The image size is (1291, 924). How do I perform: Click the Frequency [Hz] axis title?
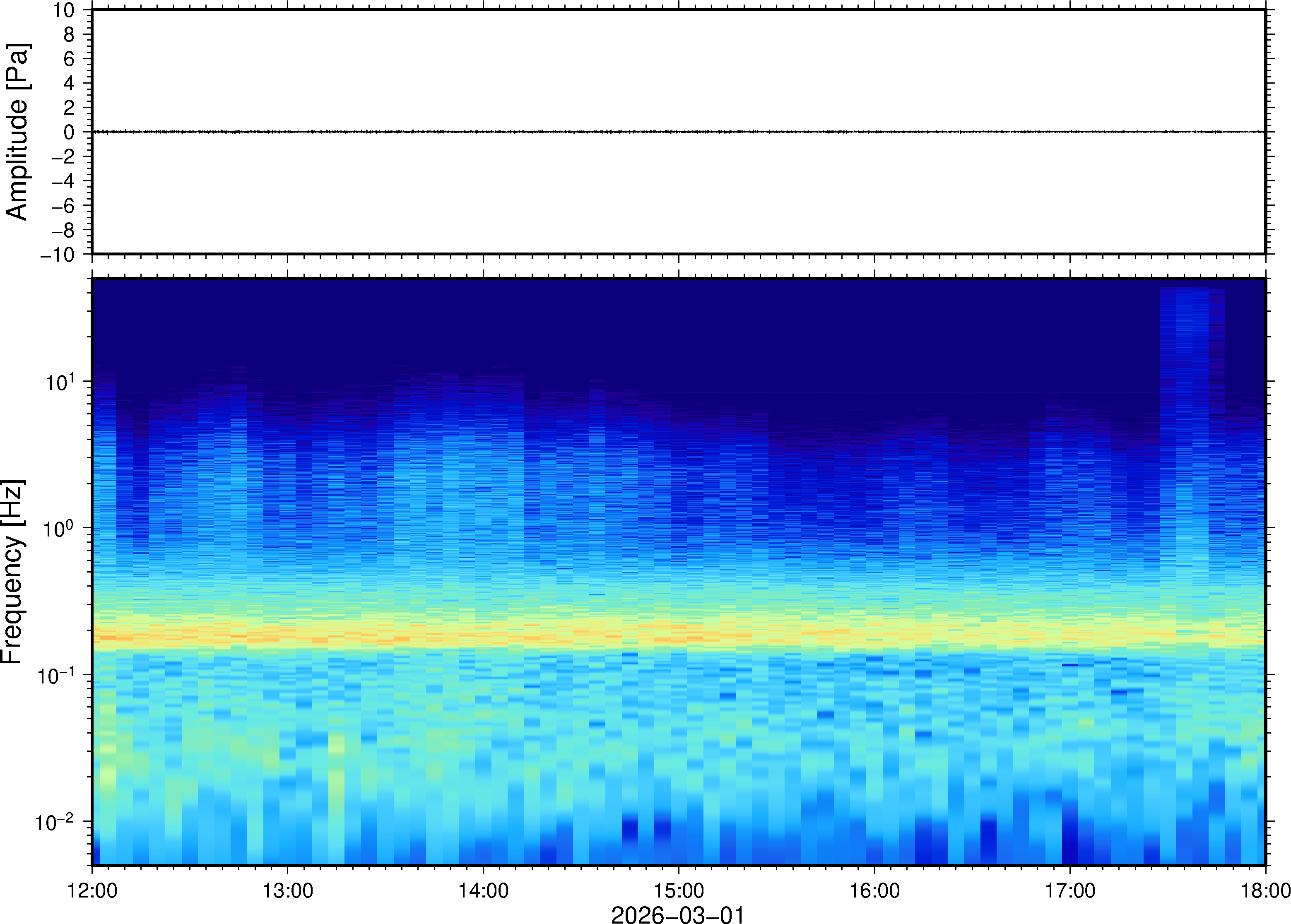click(12, 571)
